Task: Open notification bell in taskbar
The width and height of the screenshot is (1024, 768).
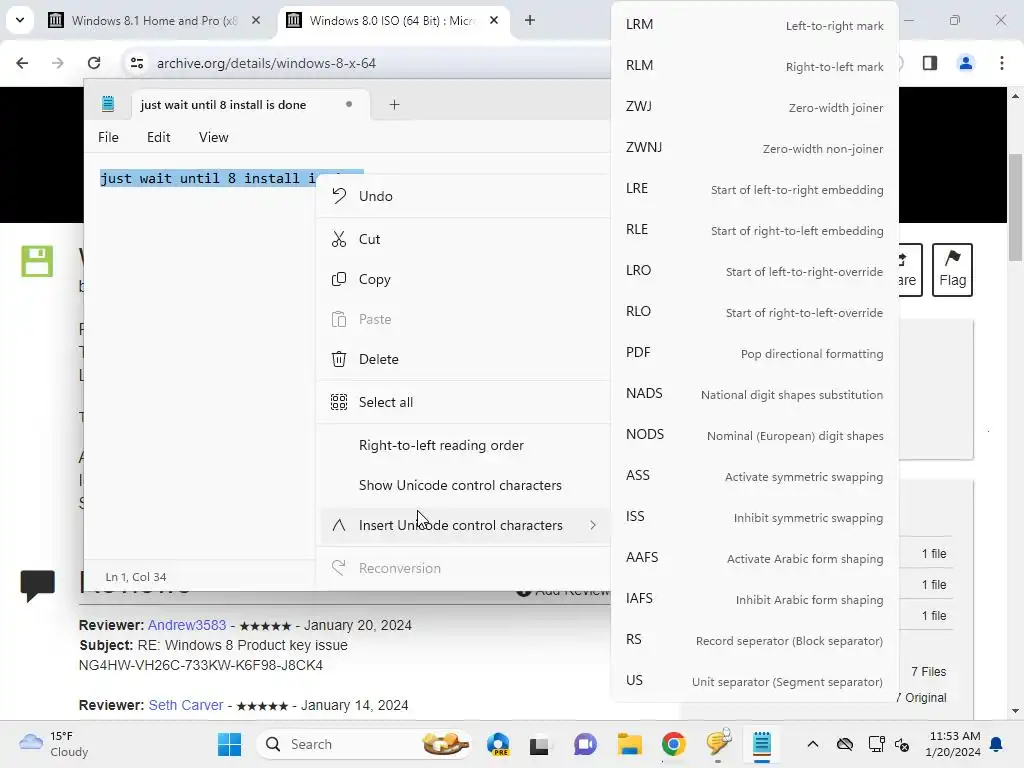Action: tap(997, 744)
